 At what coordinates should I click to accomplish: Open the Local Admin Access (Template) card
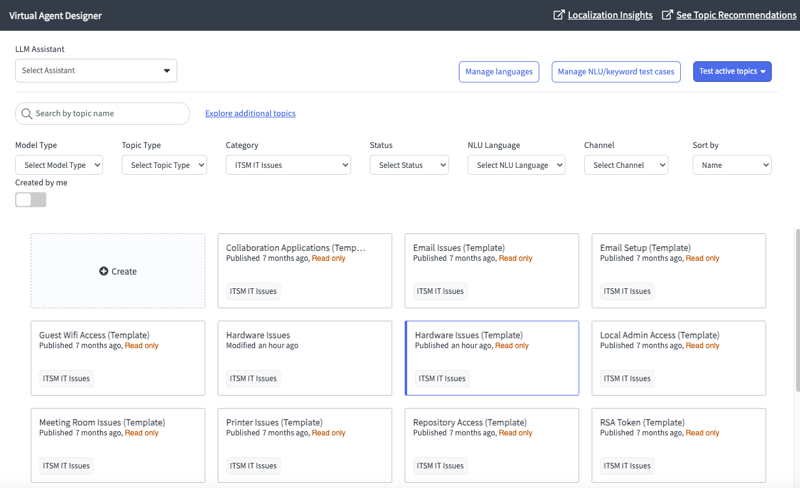tap(679, 358)
